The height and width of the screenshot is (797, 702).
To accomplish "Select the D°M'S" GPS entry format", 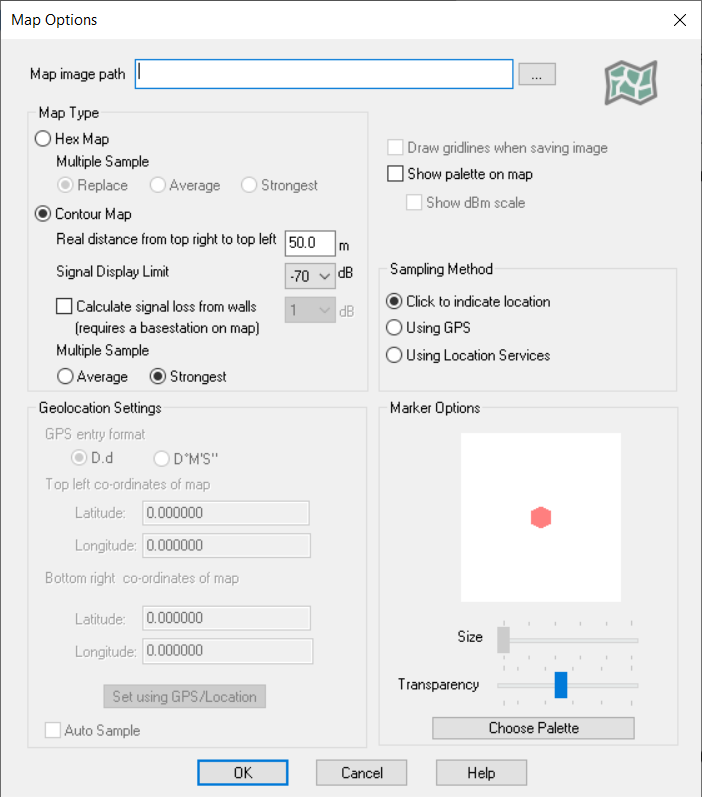I will (x=161, y=458).
